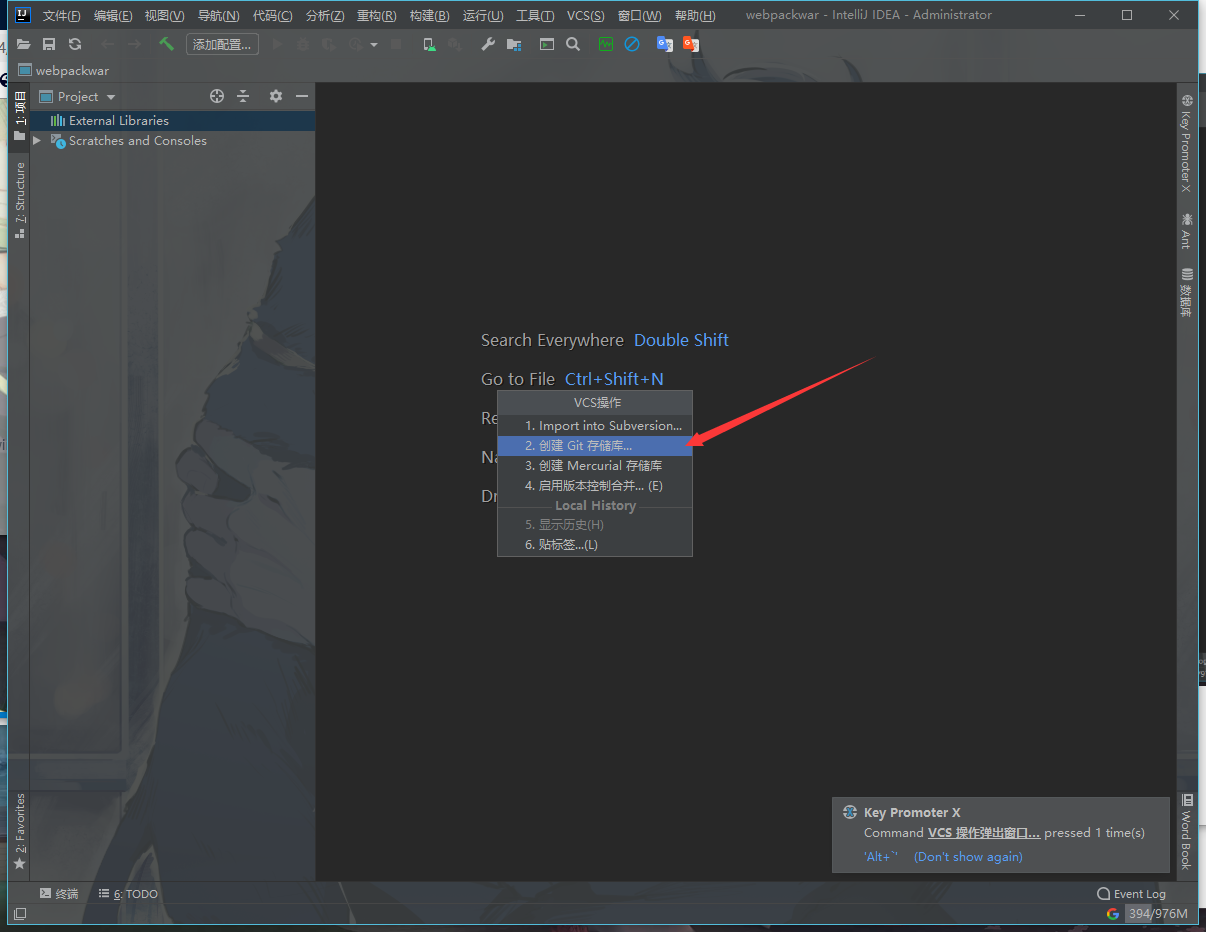Screen dimensions: 1206x932
Task: Open Settings via the wrench icon
Action: (488, 44)
